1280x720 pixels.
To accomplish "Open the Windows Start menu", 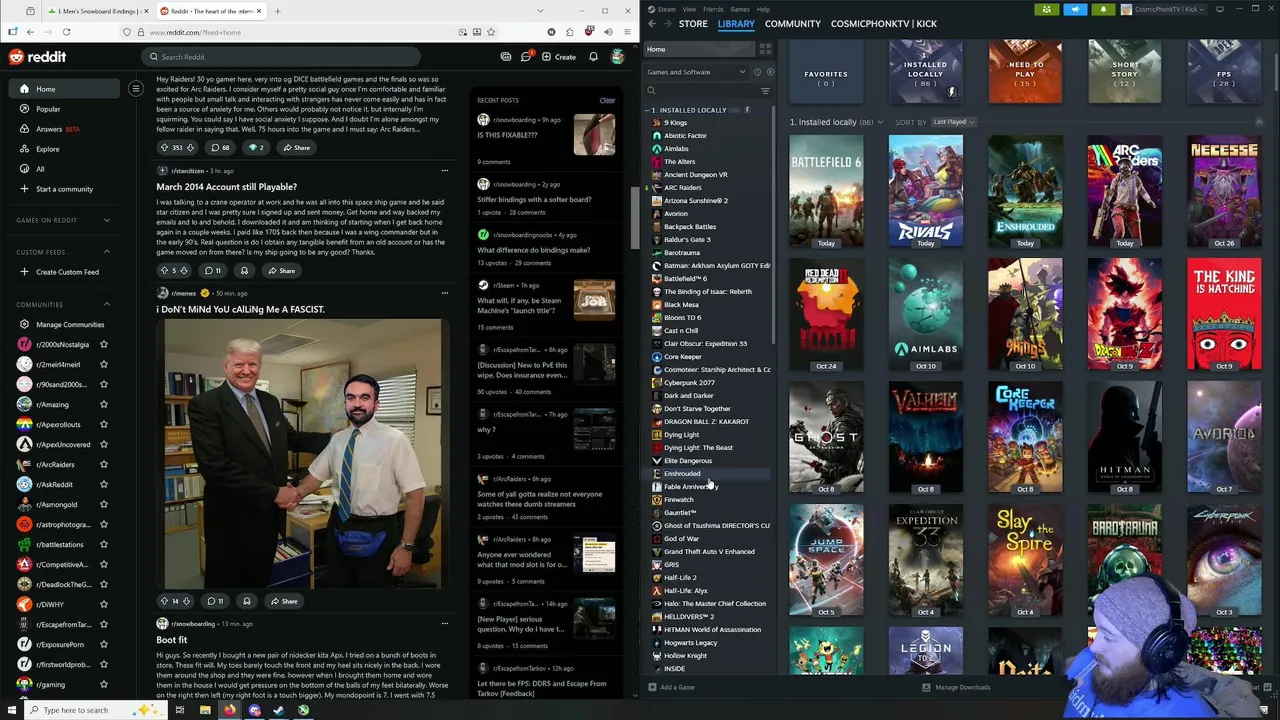I will (x=12, y=710).
